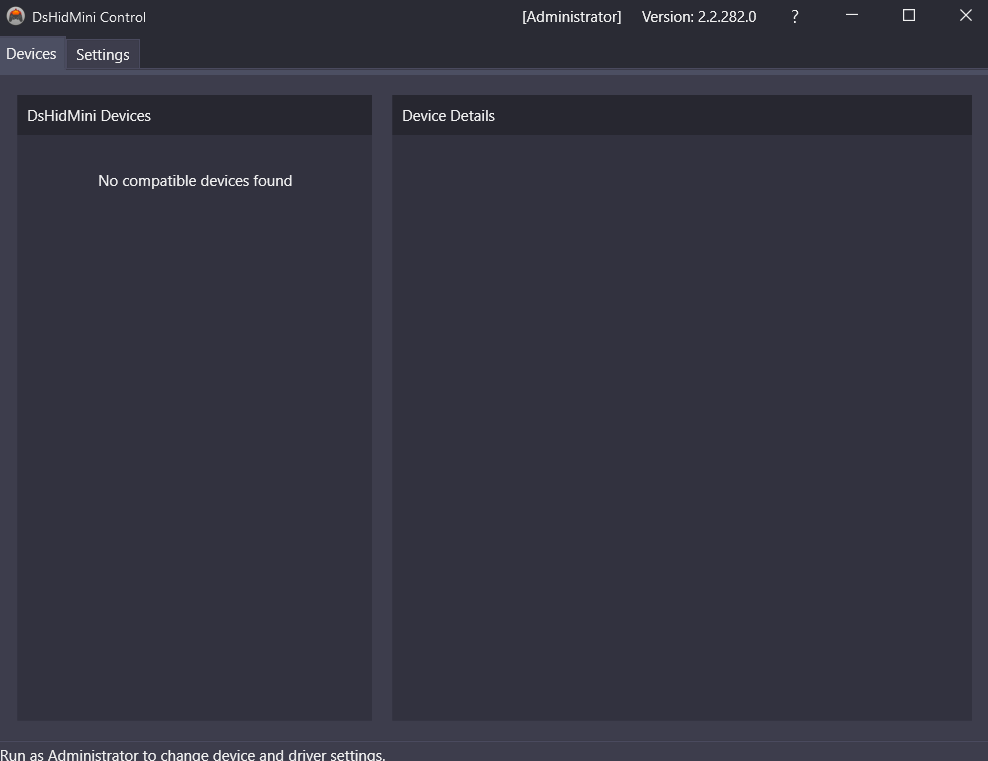Click the Device Details panel header
988x761 pixels.
tap(681, 116)
